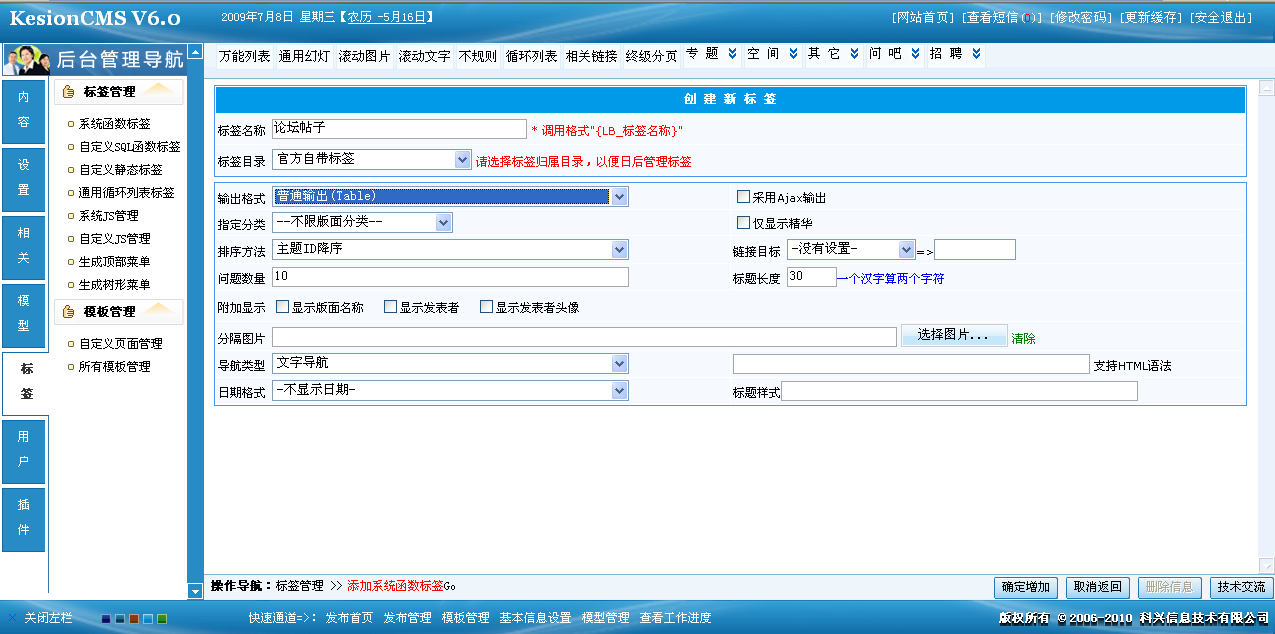Click the sidebar scroll-down arrow icon
The width and height of the screenshot is (1275, 634).
(x=195, y=591)
